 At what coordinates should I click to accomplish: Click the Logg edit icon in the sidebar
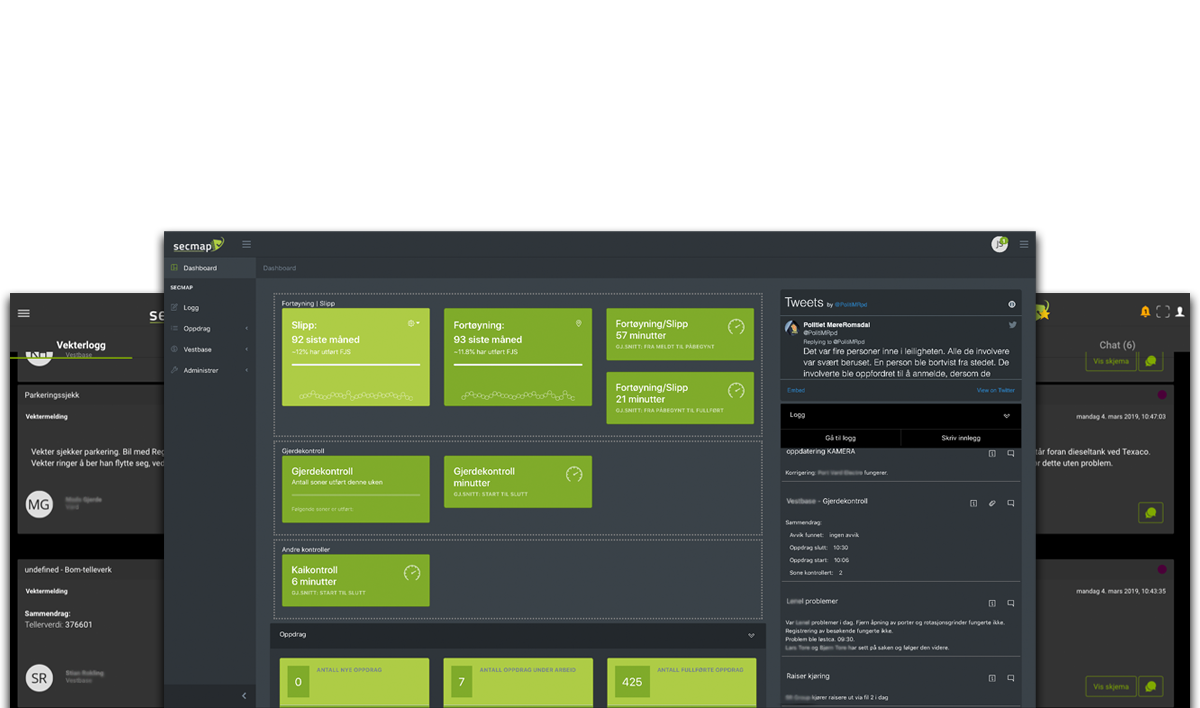pos(174,307)
